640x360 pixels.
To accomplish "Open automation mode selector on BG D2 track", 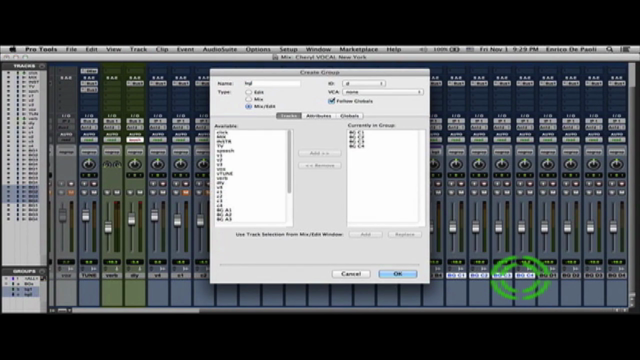I will point(571,140).
